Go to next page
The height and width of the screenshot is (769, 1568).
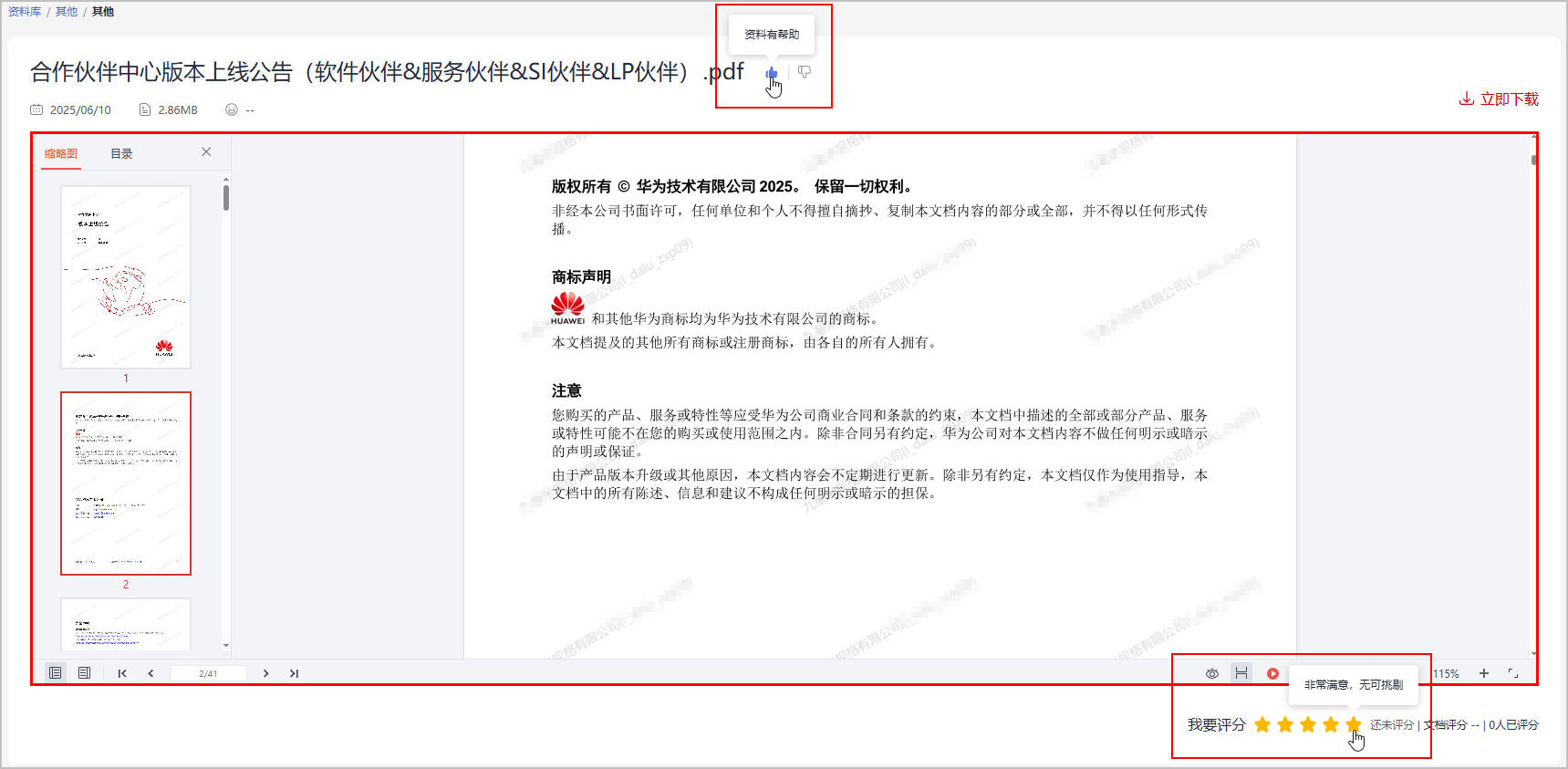265,673
